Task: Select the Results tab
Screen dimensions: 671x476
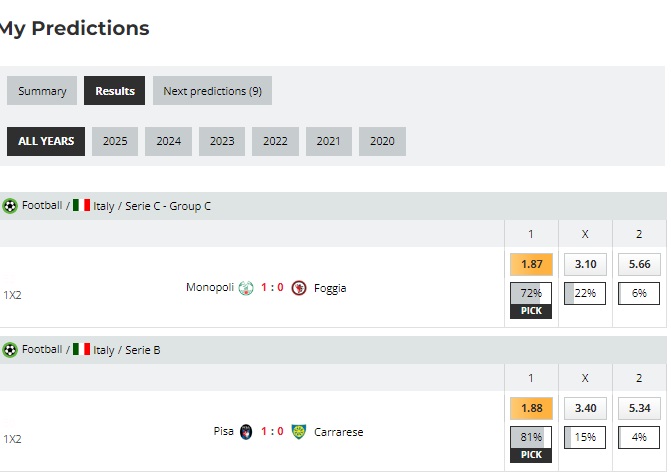Action: [x=115, y=91]
